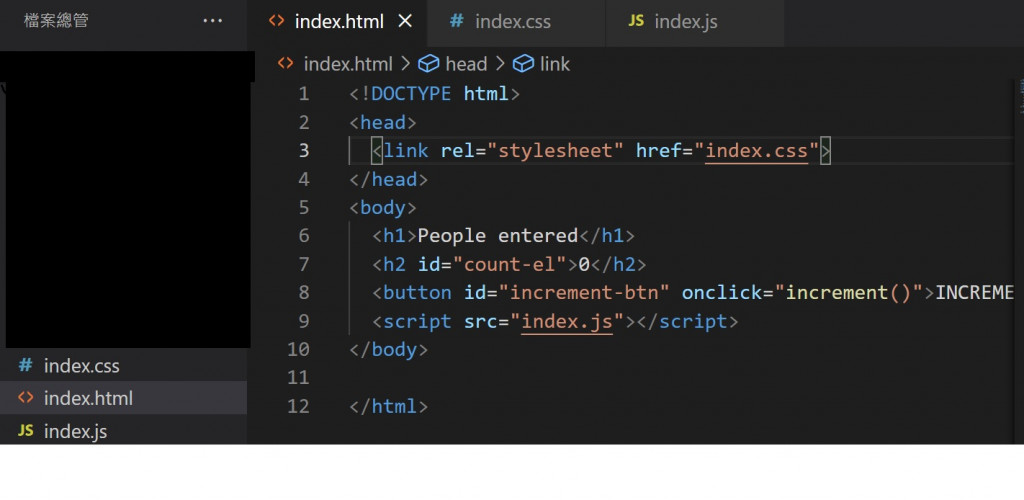Follow the index.js src link in code
Viewport: 1024px width, 500px height.
(567, 322)
